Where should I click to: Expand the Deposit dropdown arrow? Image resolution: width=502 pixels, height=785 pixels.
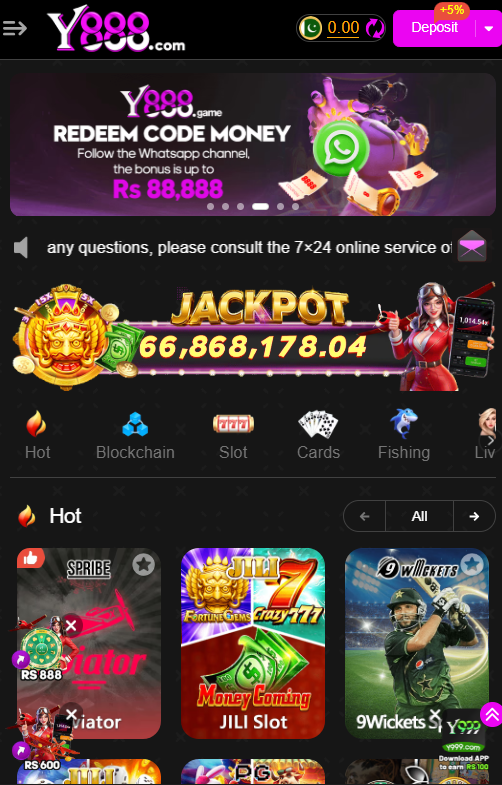(489, 29)
